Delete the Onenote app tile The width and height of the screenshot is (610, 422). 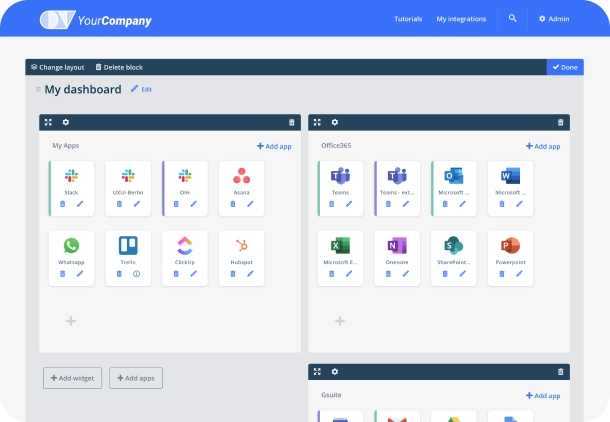388,274
